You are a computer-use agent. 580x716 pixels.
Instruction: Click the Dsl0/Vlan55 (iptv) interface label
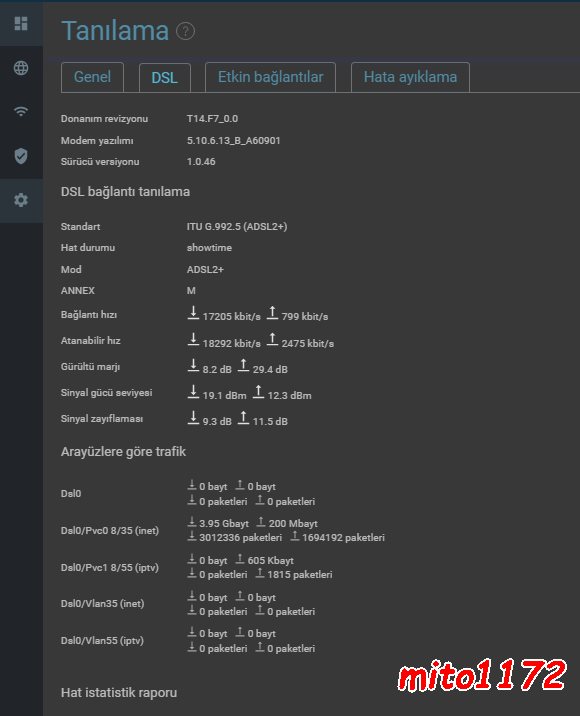(102, 641)
